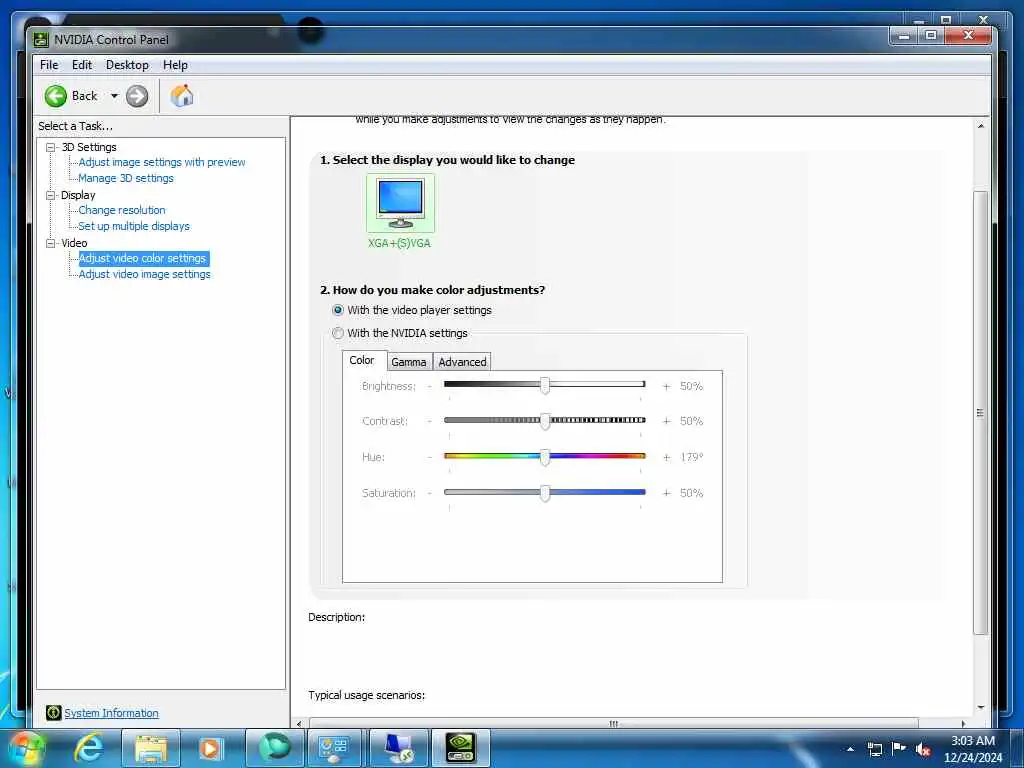
Task: Open the Control Panel taskbar icon
Action: 334,748
